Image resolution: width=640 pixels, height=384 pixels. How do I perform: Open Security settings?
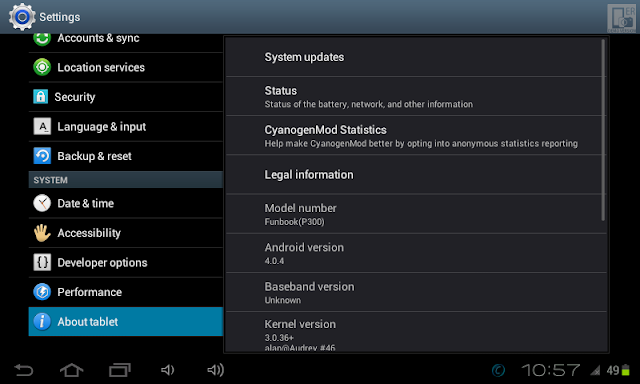pyautogui.click(x=126, y=97)
